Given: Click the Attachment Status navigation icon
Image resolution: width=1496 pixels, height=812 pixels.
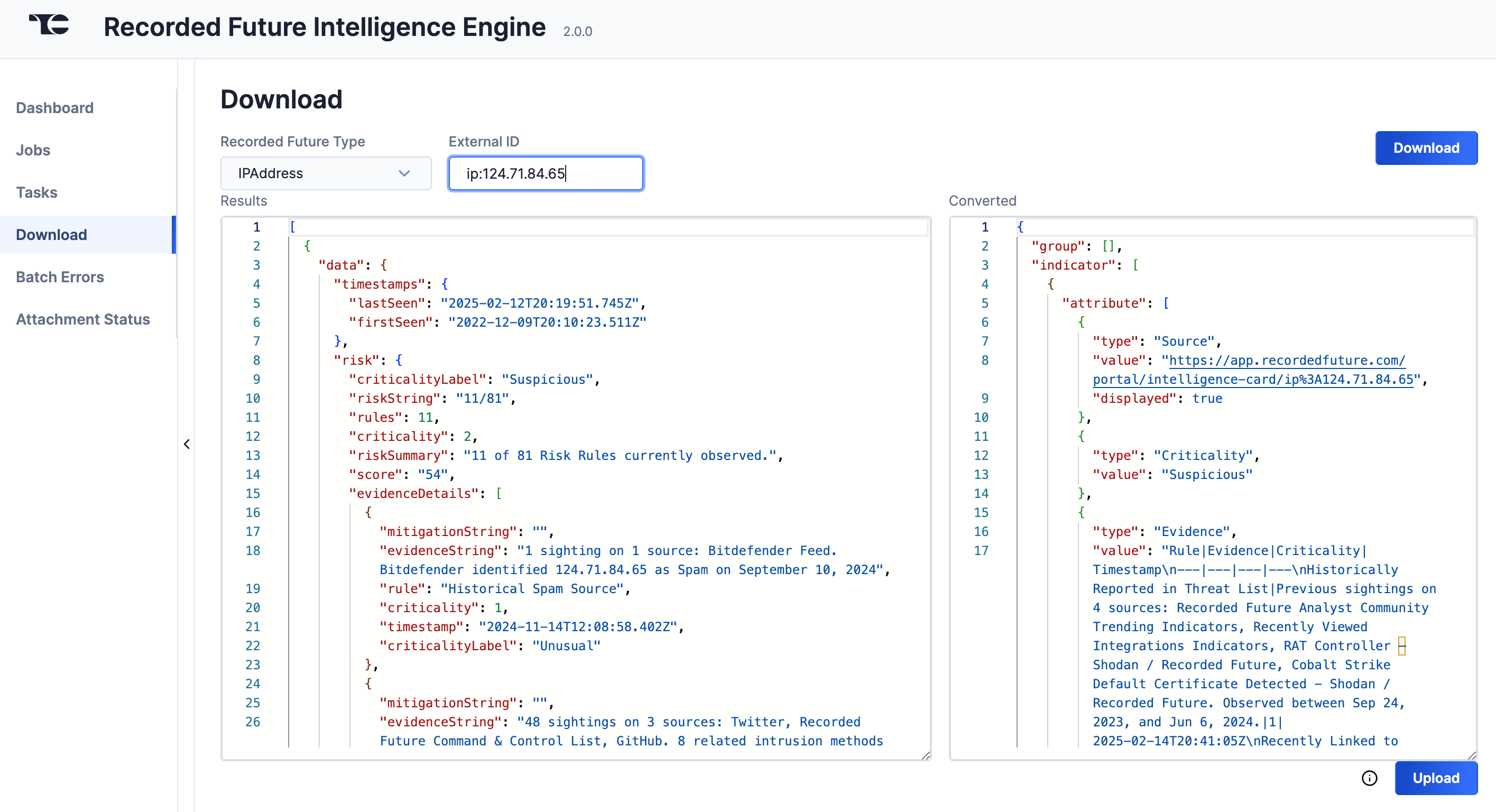Looking at the screenshot, I should (82, 319).
